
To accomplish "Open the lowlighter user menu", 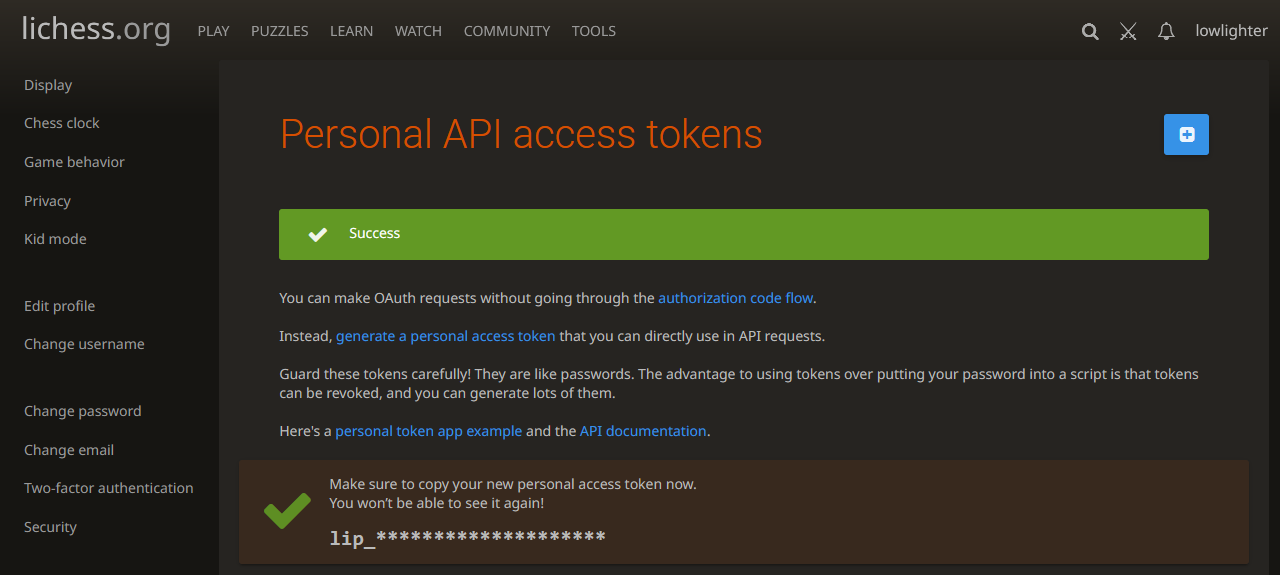I will click(x=1231, y=31).
